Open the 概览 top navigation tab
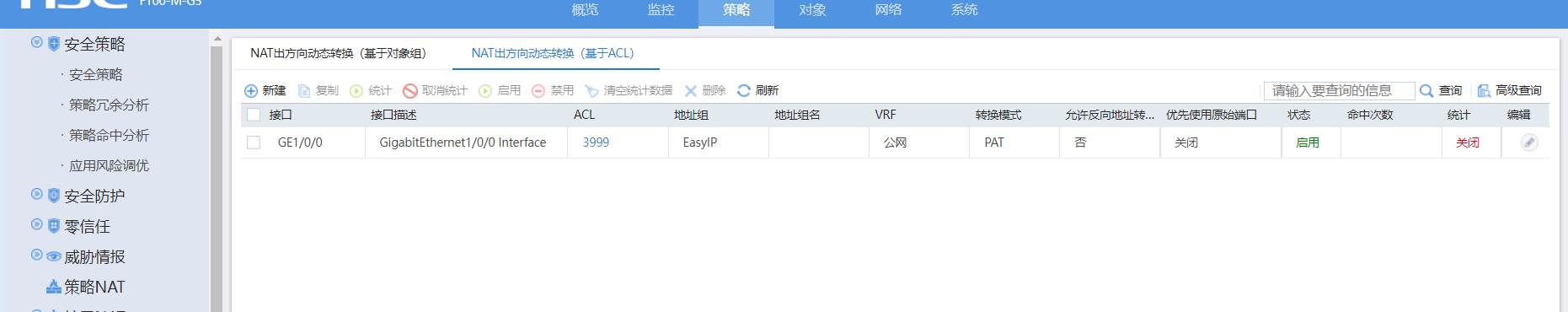1568x312 pixels. [585, 10]
